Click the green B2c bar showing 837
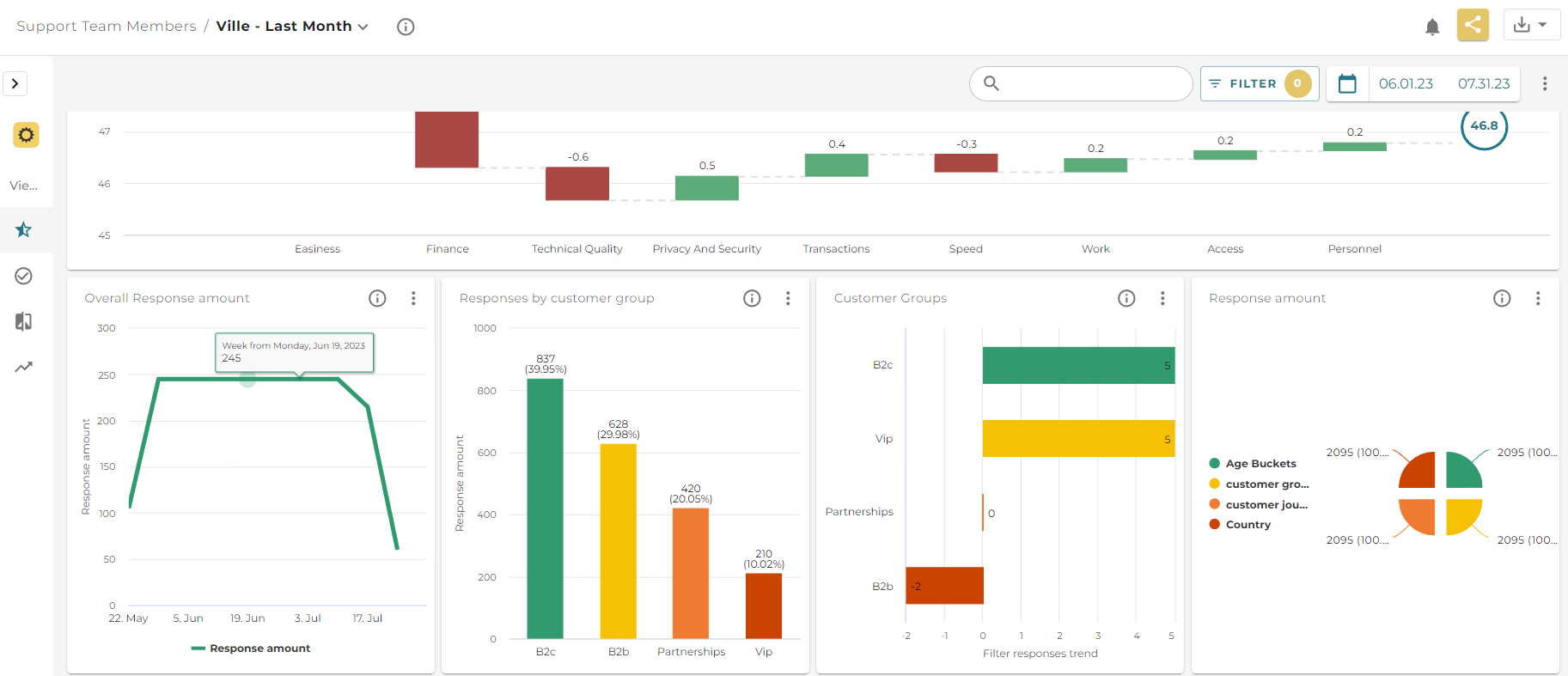Screen dimensions: 1568x676 [546, 509]
